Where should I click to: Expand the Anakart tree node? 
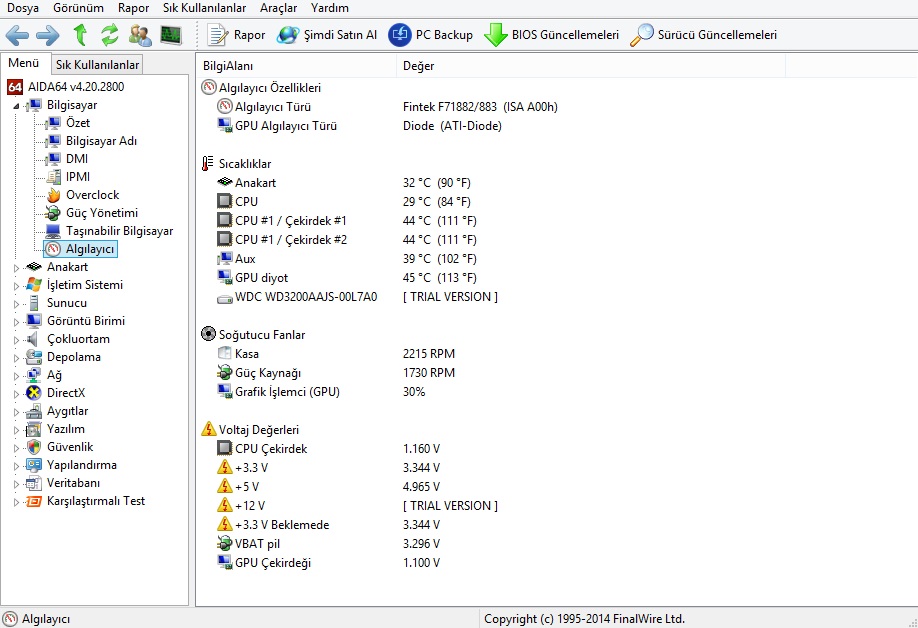coord(16,267)
